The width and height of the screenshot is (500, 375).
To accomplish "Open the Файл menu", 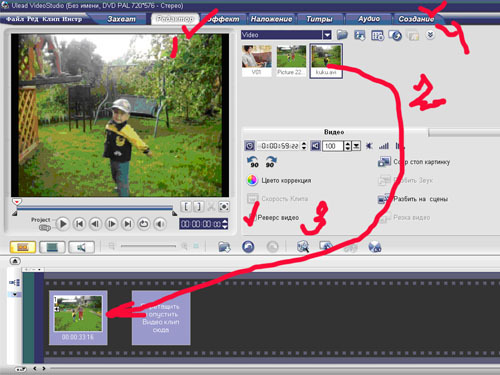I will pos(15,19).
